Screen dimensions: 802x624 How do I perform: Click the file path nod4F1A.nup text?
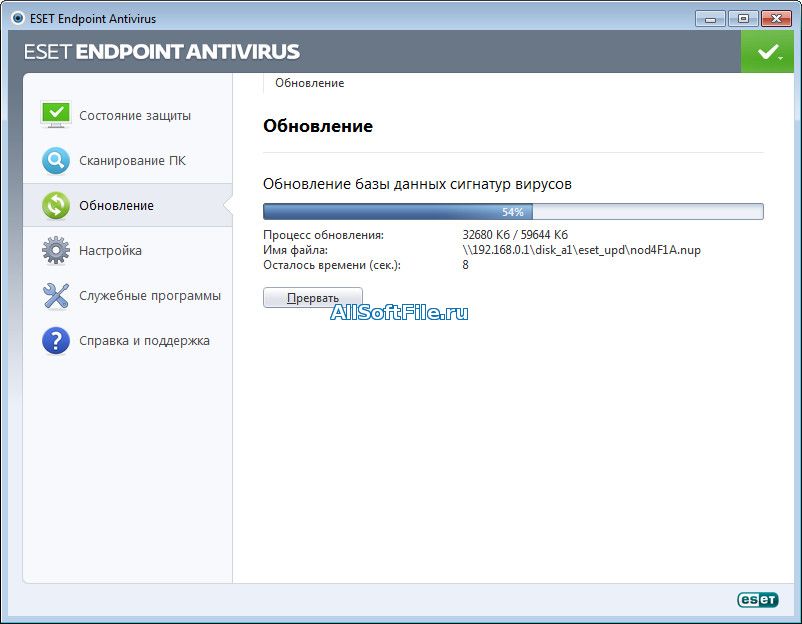[582, 250]
